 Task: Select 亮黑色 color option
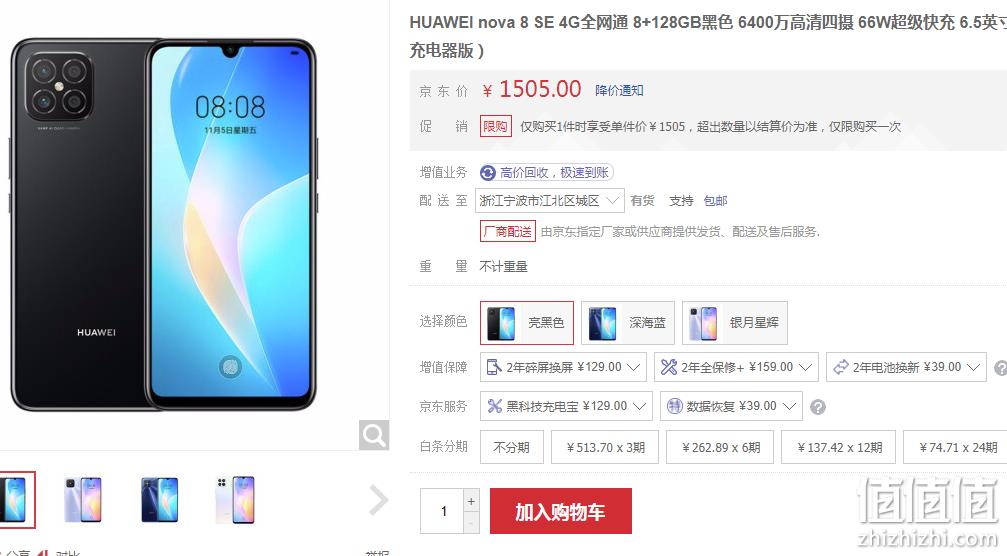527,323
